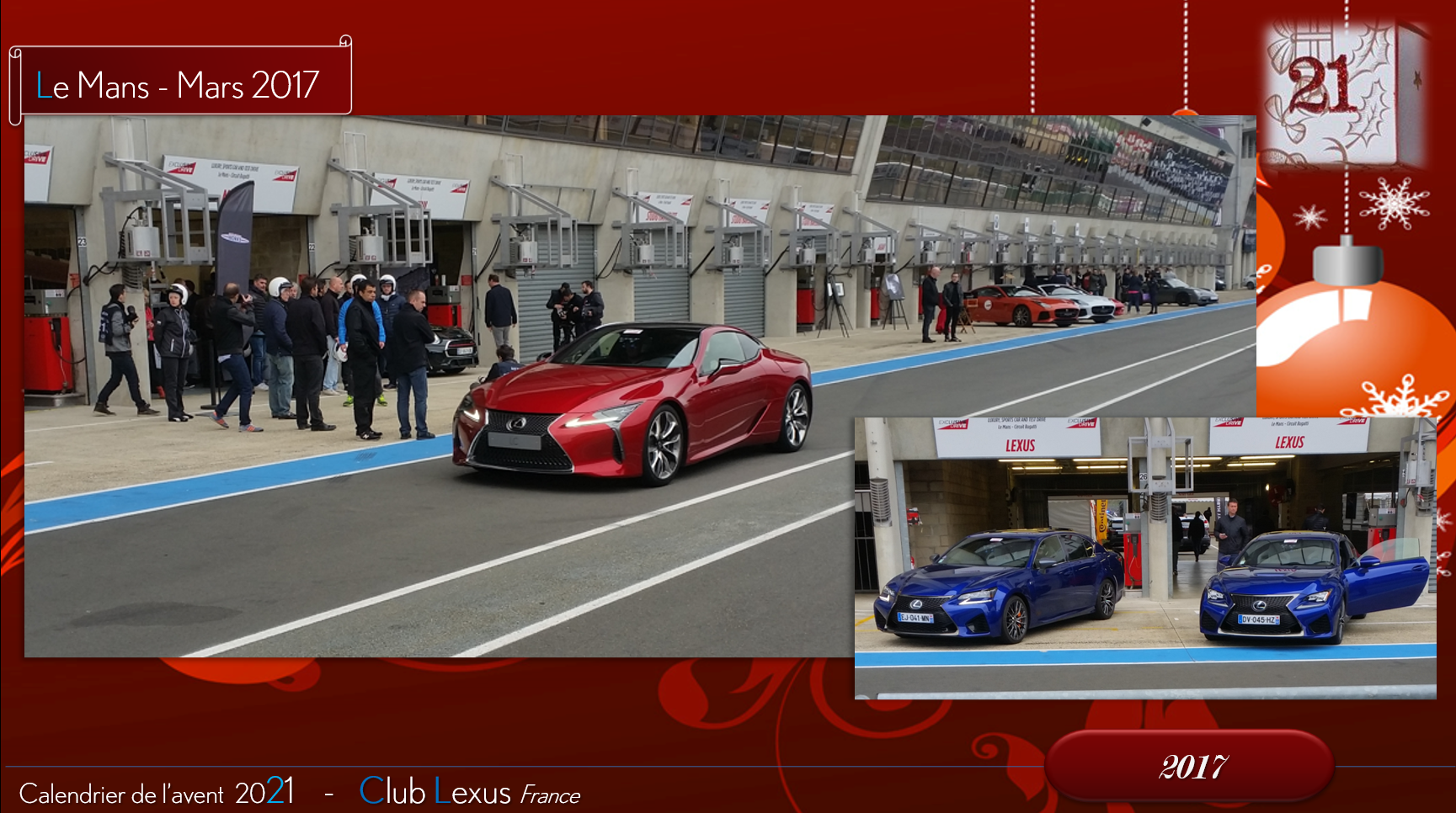Click the red 2017 year button
The height and width of the screenshot is (813, 1456).
coord(1190,765)
